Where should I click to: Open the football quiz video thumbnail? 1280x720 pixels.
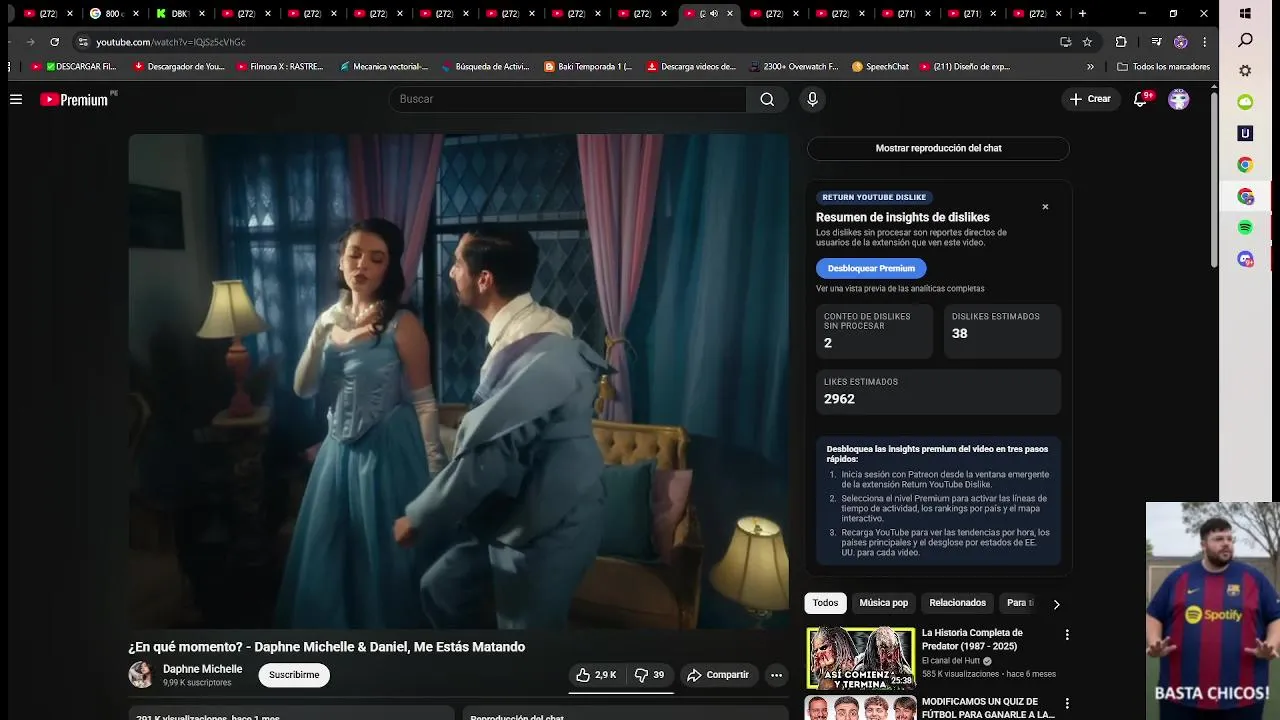point(861,708)
